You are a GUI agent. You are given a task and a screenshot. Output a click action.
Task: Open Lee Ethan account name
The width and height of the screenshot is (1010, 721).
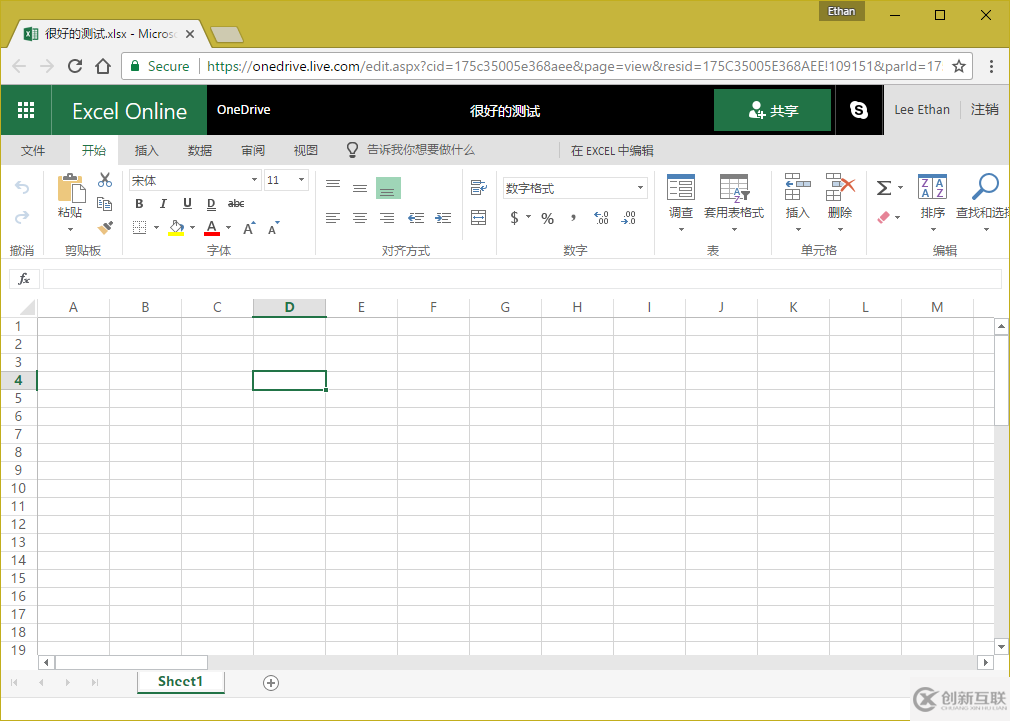(922, 110)
